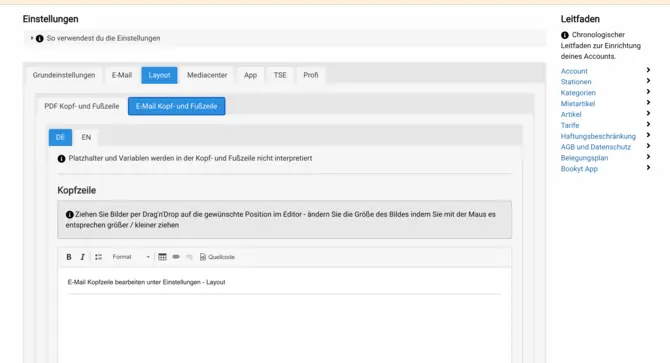
Task: Click the Einstellungen page heading
Action: tap(50, 19)
